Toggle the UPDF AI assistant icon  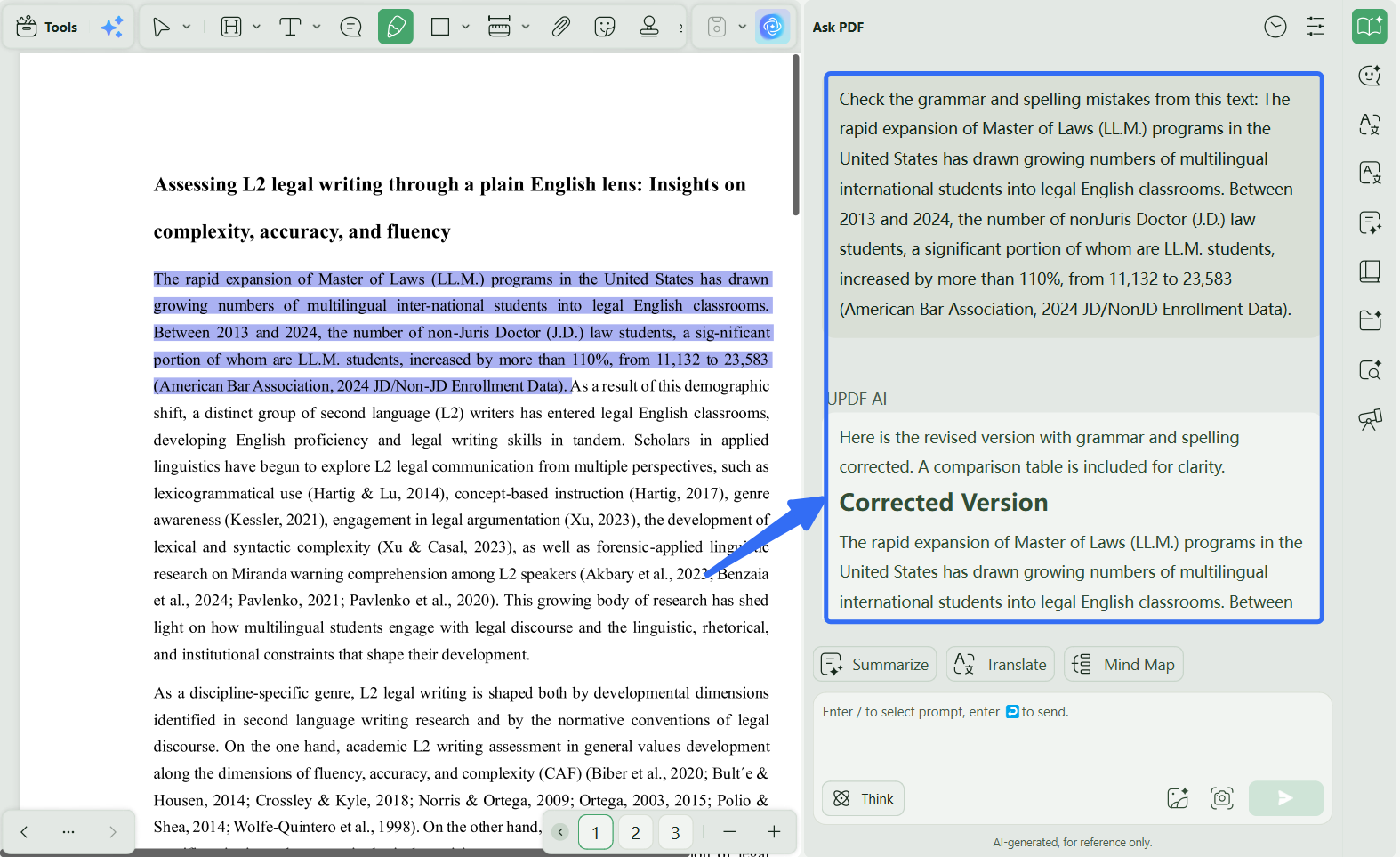tap(772, 27)
